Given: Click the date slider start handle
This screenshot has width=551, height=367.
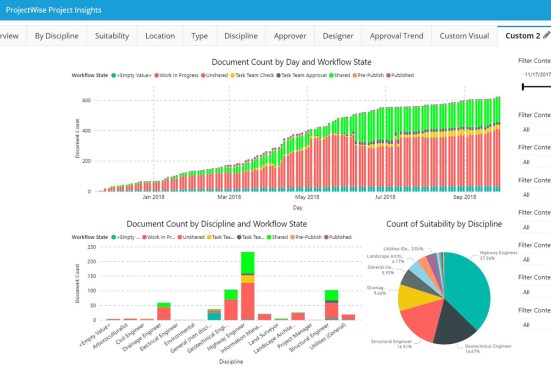Looking at the screenshot, I should point(523,86).
